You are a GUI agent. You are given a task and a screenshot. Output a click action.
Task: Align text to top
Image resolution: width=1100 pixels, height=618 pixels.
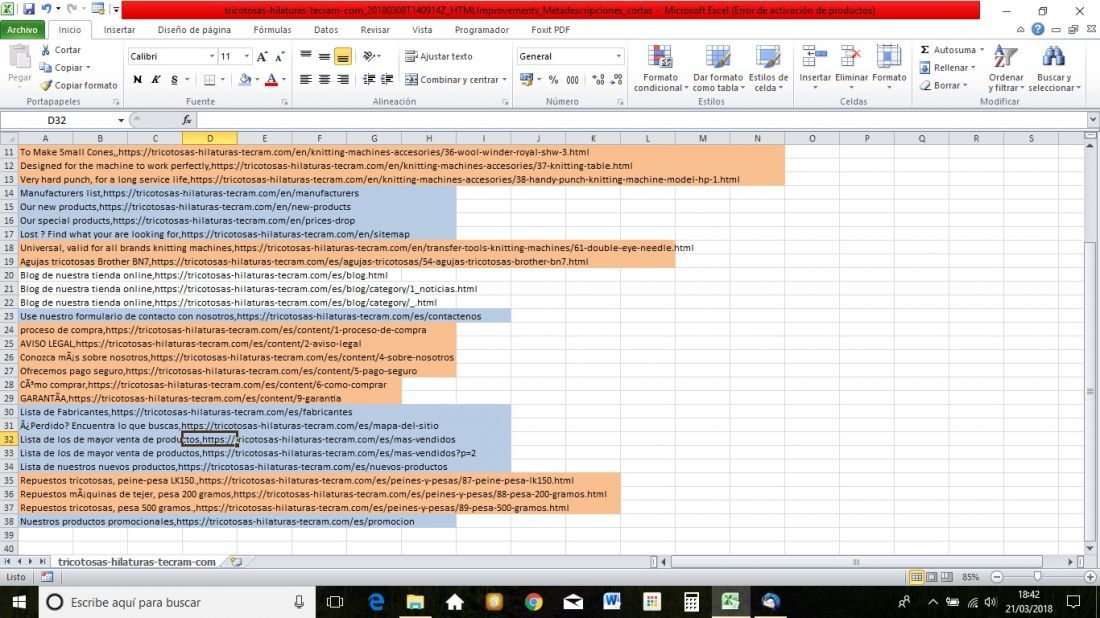point(306,56)
